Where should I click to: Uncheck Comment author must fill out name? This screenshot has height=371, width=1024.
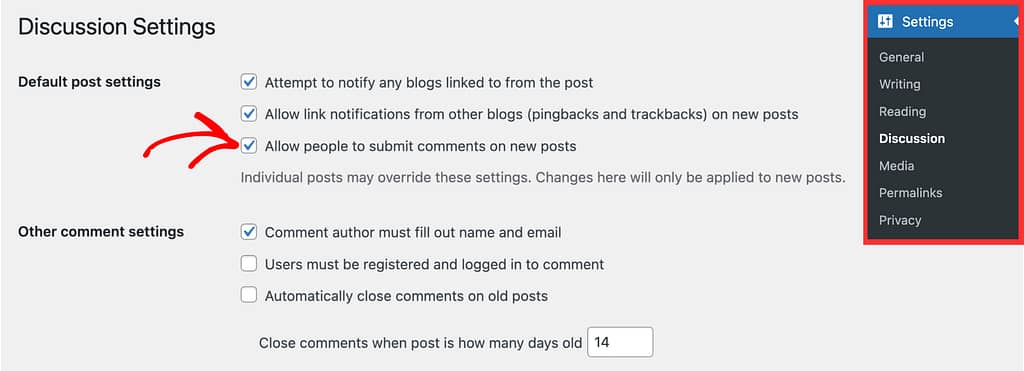pyautogui.click(x=249, y=232)
